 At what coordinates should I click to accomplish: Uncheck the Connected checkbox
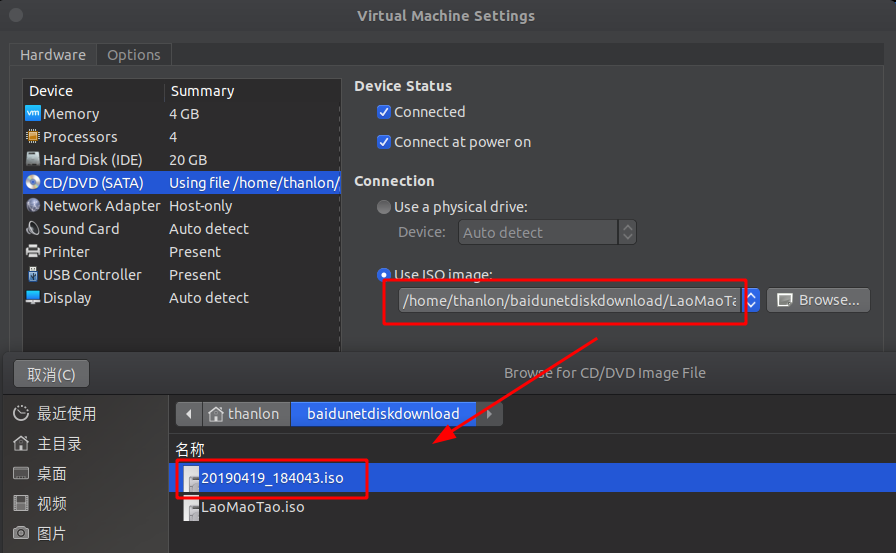click(x=384, y=112)
